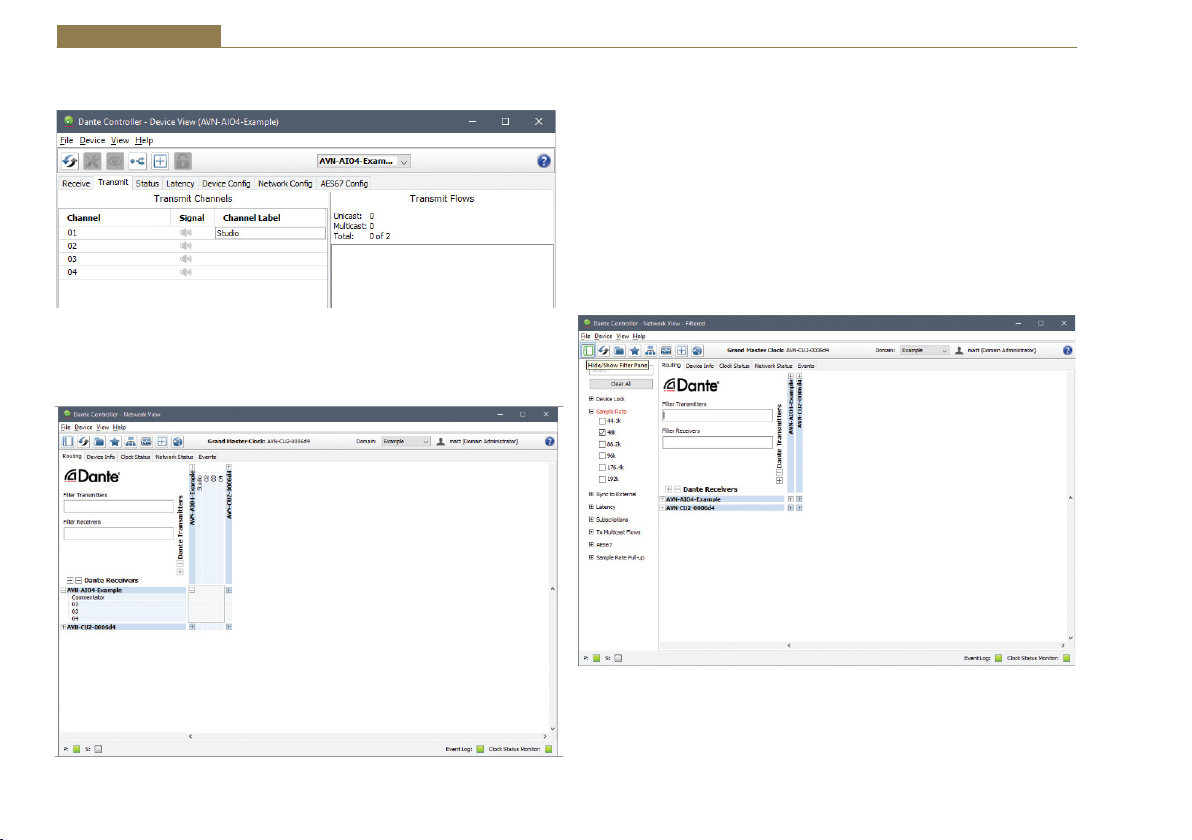The width and height of the screenshot is (1192, 840).
Task: Tick the 192k sample rate checkbox
Action: coord(602,480)
